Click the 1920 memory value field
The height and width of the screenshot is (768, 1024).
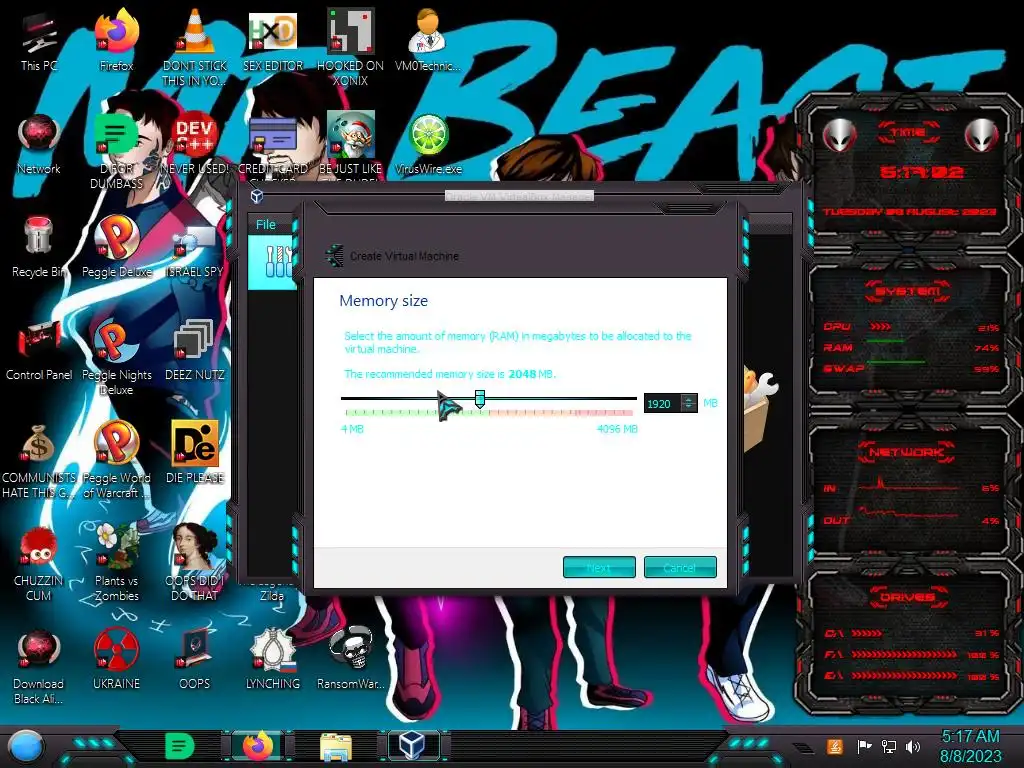pyautogui.click(x=662, y=404)
